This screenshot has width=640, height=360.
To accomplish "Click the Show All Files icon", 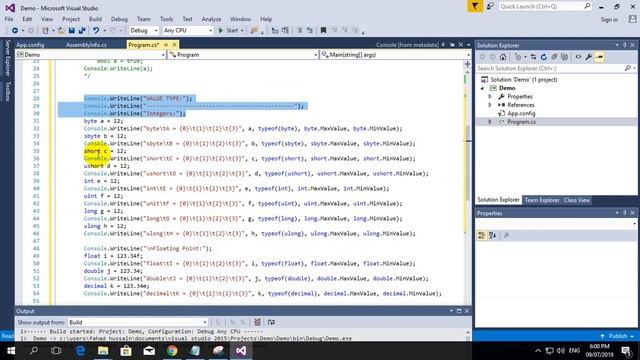I will (x=564, y=57).
